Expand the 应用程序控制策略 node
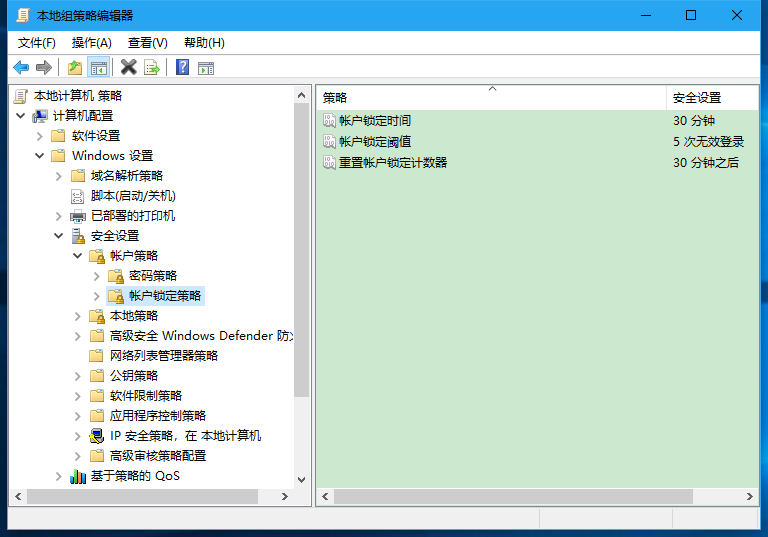768x537 pixels. point(77,416)
